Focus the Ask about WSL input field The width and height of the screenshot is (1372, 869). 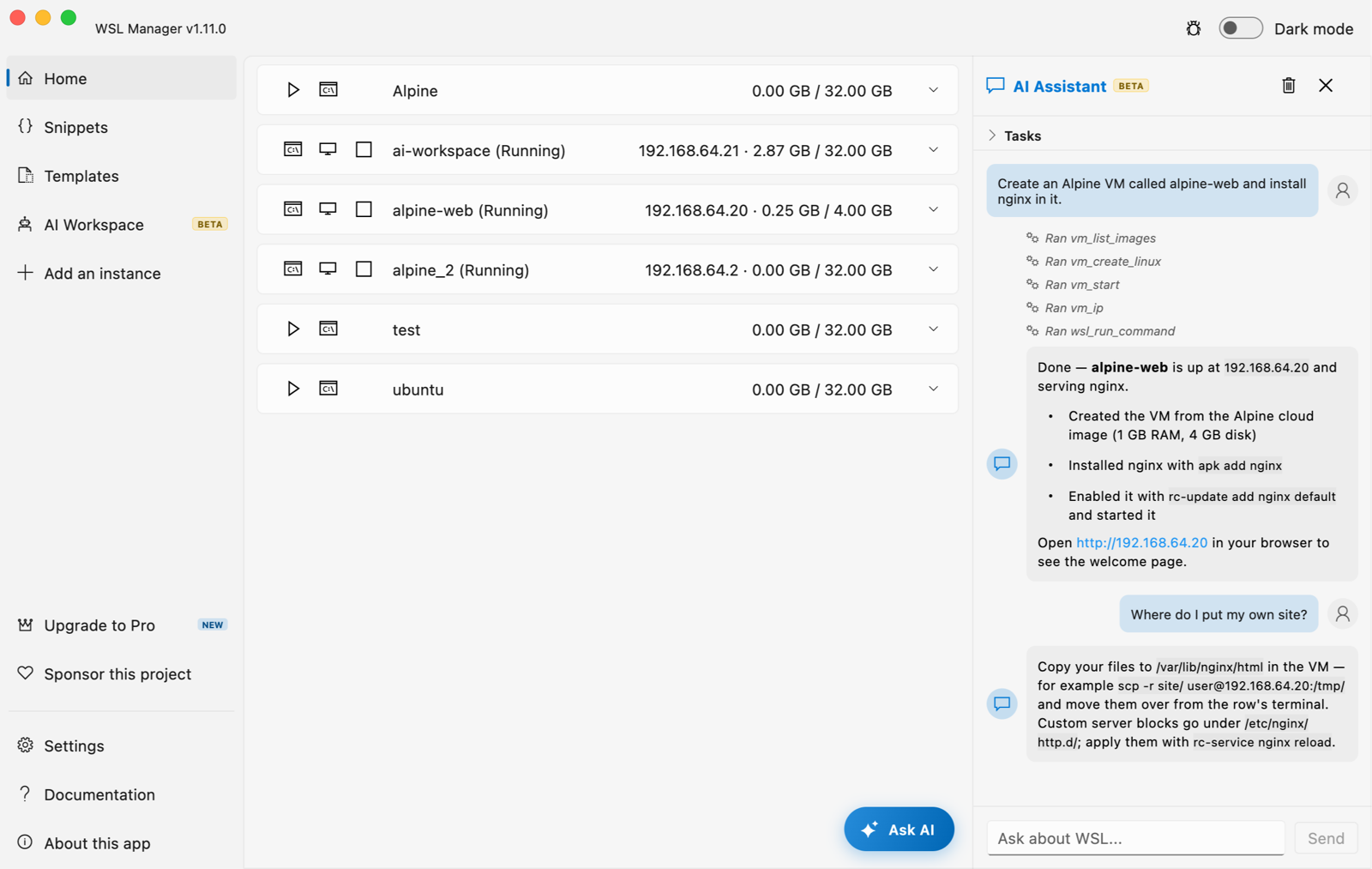pos(1135,838)
